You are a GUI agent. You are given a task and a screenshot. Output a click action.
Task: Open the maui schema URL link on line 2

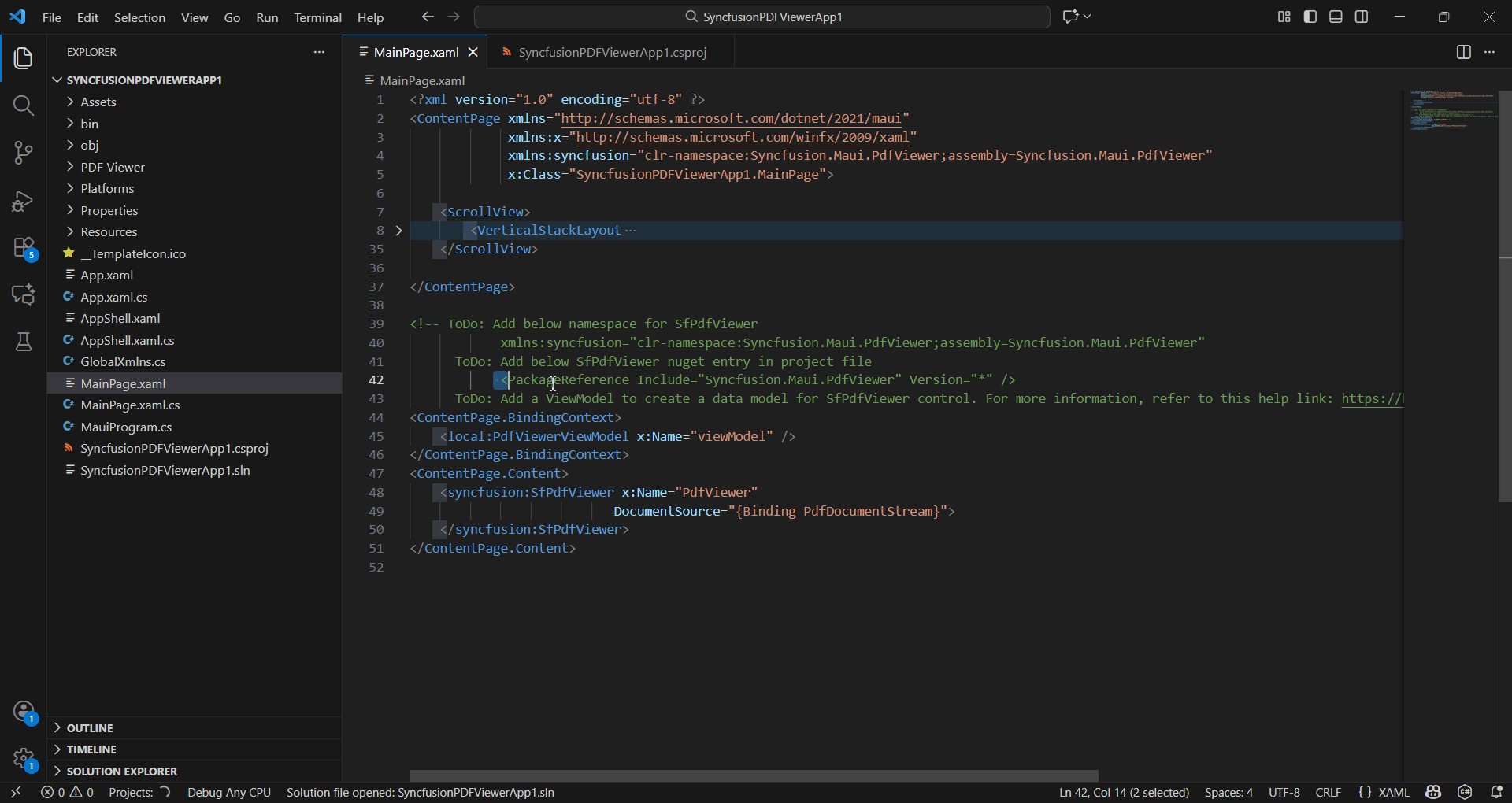coord(731,118)
